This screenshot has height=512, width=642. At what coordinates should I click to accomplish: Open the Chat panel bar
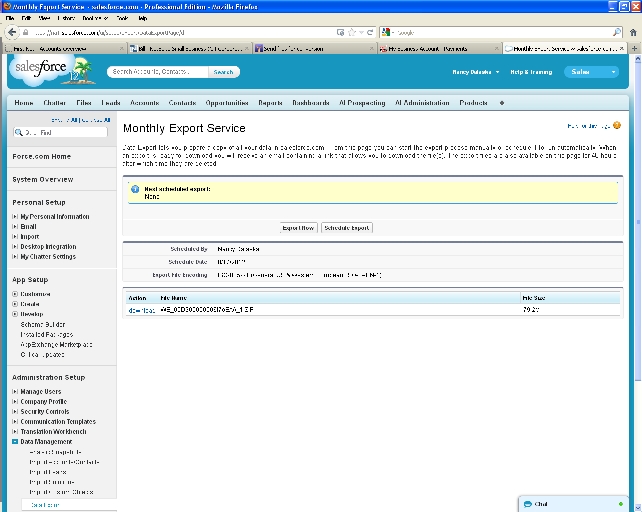[x=573, y=504]
